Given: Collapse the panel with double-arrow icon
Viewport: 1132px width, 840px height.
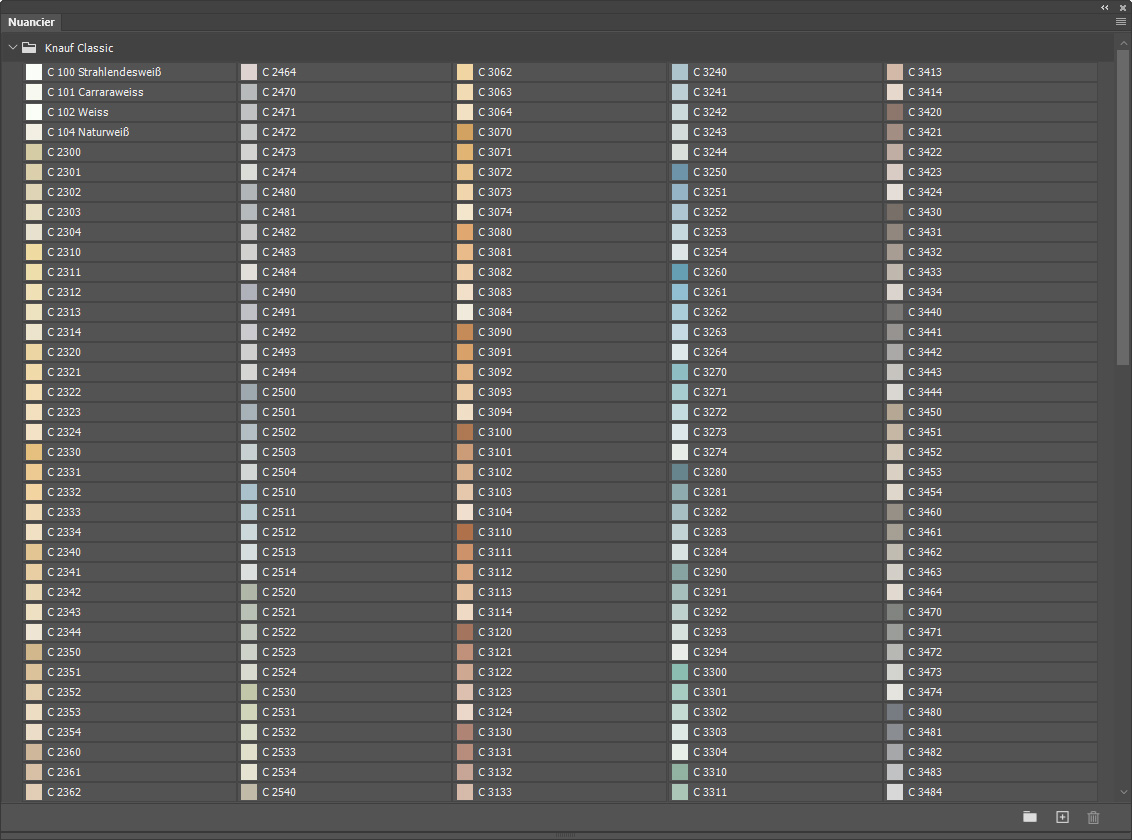Looking at the screenshot, I should click(1105, 7).
